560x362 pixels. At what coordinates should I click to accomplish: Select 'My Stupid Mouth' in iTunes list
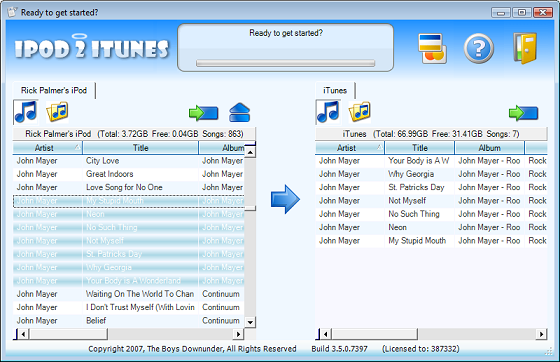tap(431, 241)
